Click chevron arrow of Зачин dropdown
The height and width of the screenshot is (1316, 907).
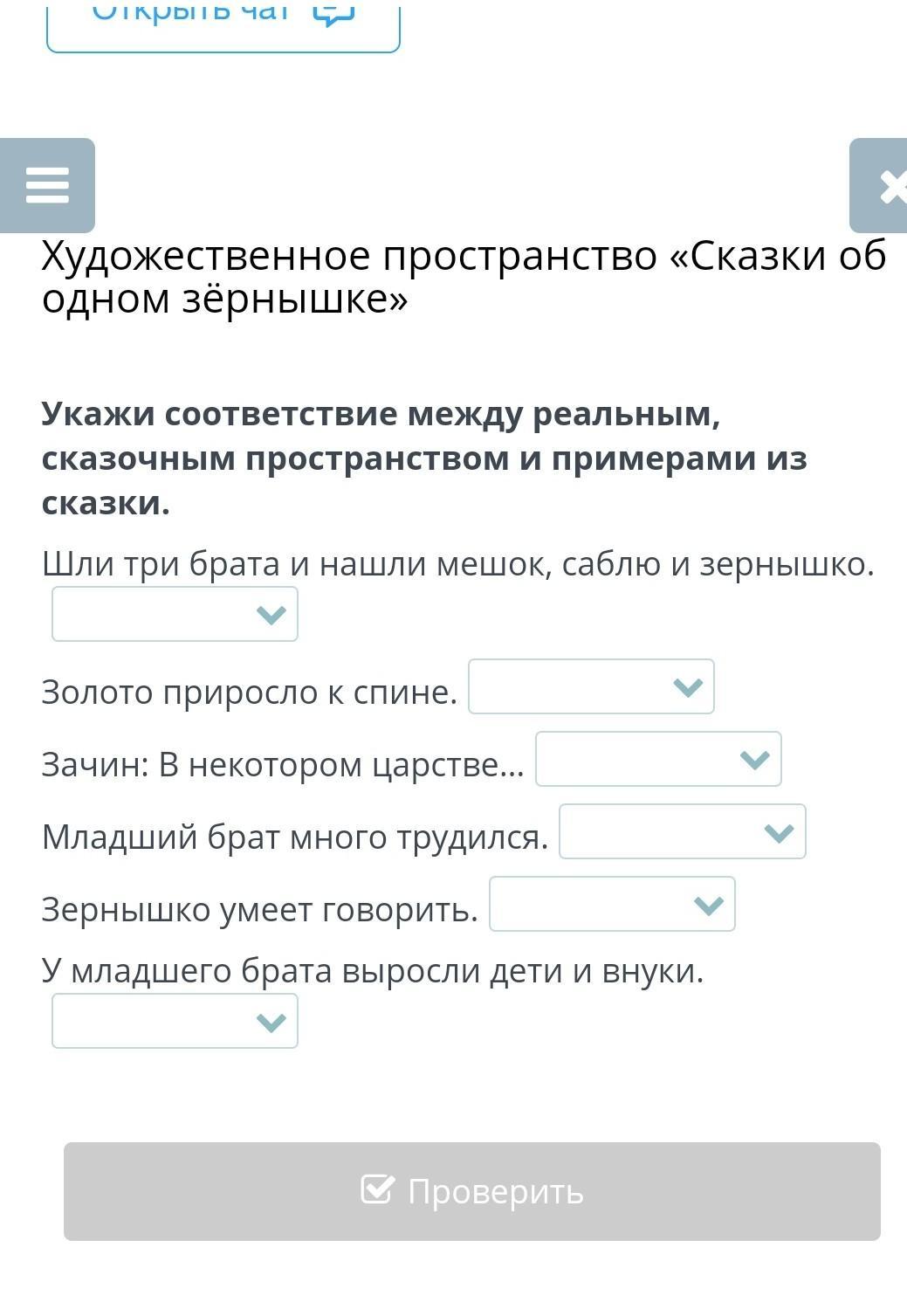pyautogui.click(x=755, y=760)
